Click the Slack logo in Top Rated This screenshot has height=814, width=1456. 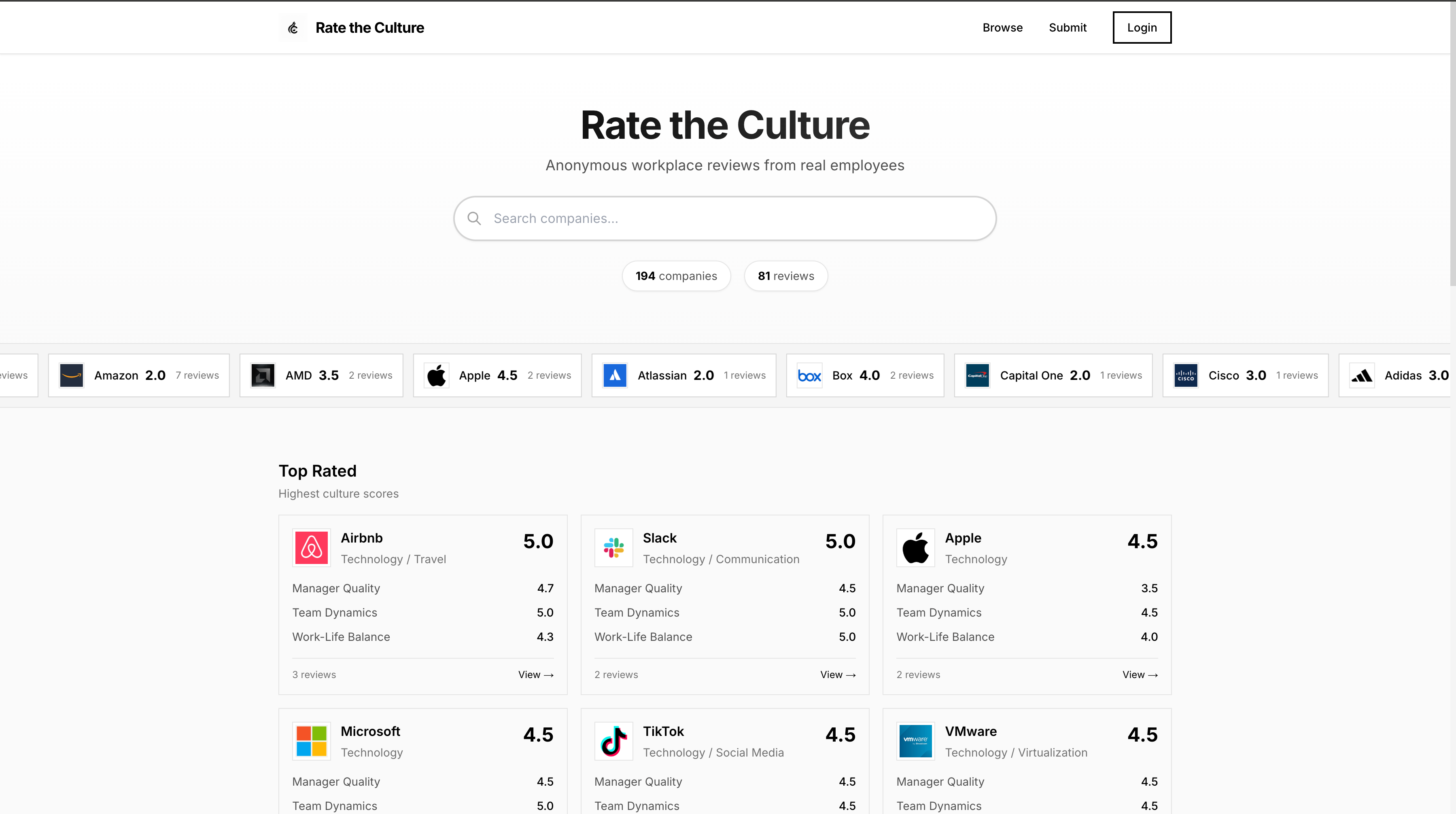tap(614, 548)
